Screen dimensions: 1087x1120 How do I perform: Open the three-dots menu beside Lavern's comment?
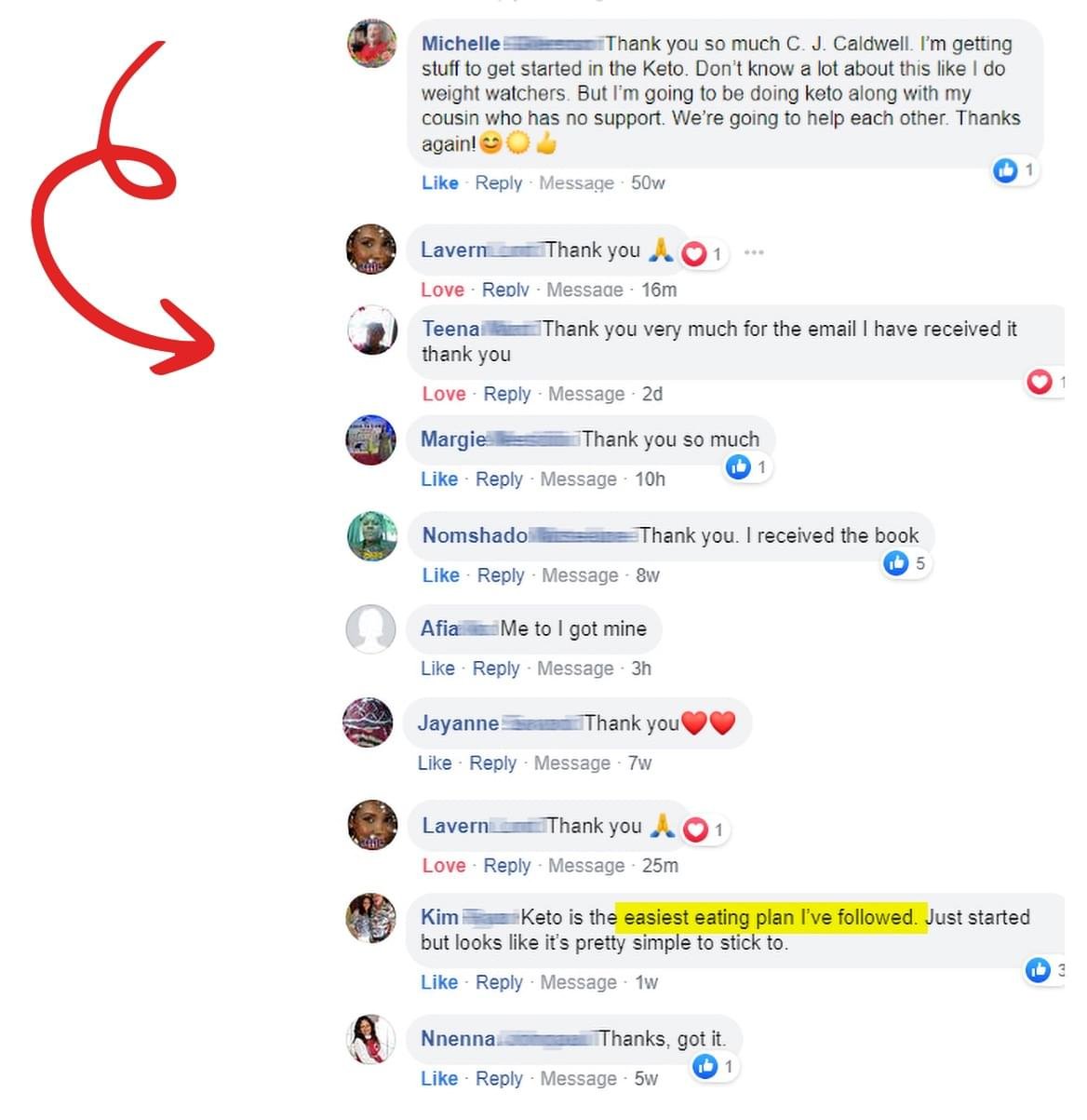click(x=754, y=252)
